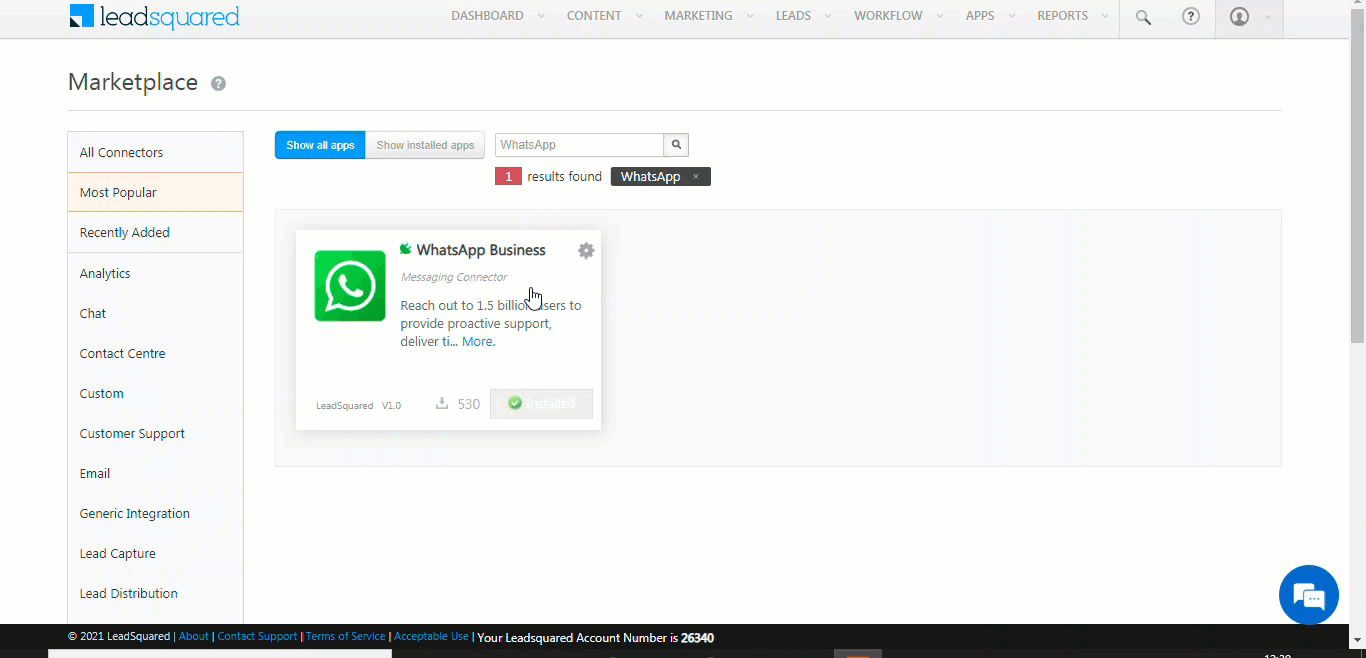Viewport: 1366px width, 658px height.
Task: Open the Terms of Service footer link
Action: (346, 637)
